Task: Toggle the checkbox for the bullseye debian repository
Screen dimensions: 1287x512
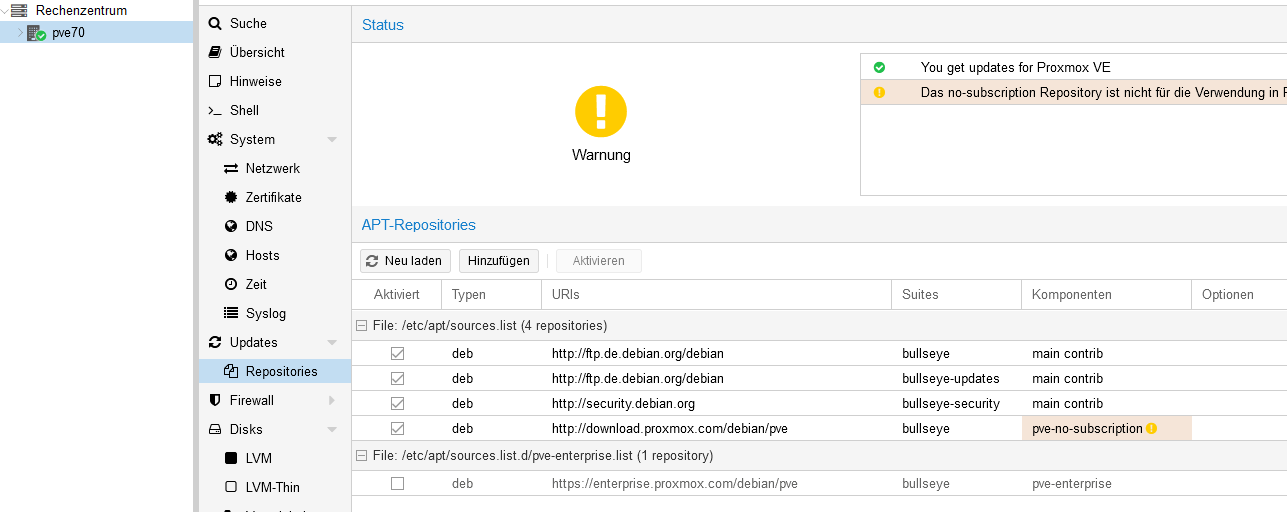Action: pyautogui.click(x=397, y=354)
